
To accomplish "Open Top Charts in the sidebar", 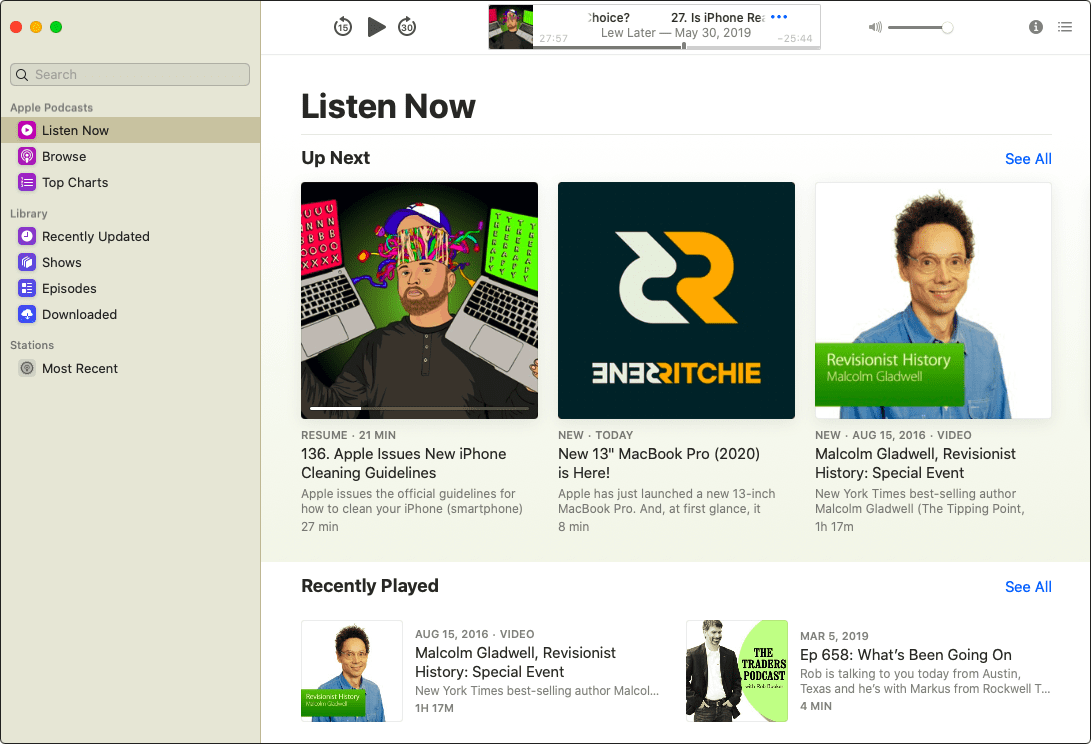I will [x=130, y=182].
